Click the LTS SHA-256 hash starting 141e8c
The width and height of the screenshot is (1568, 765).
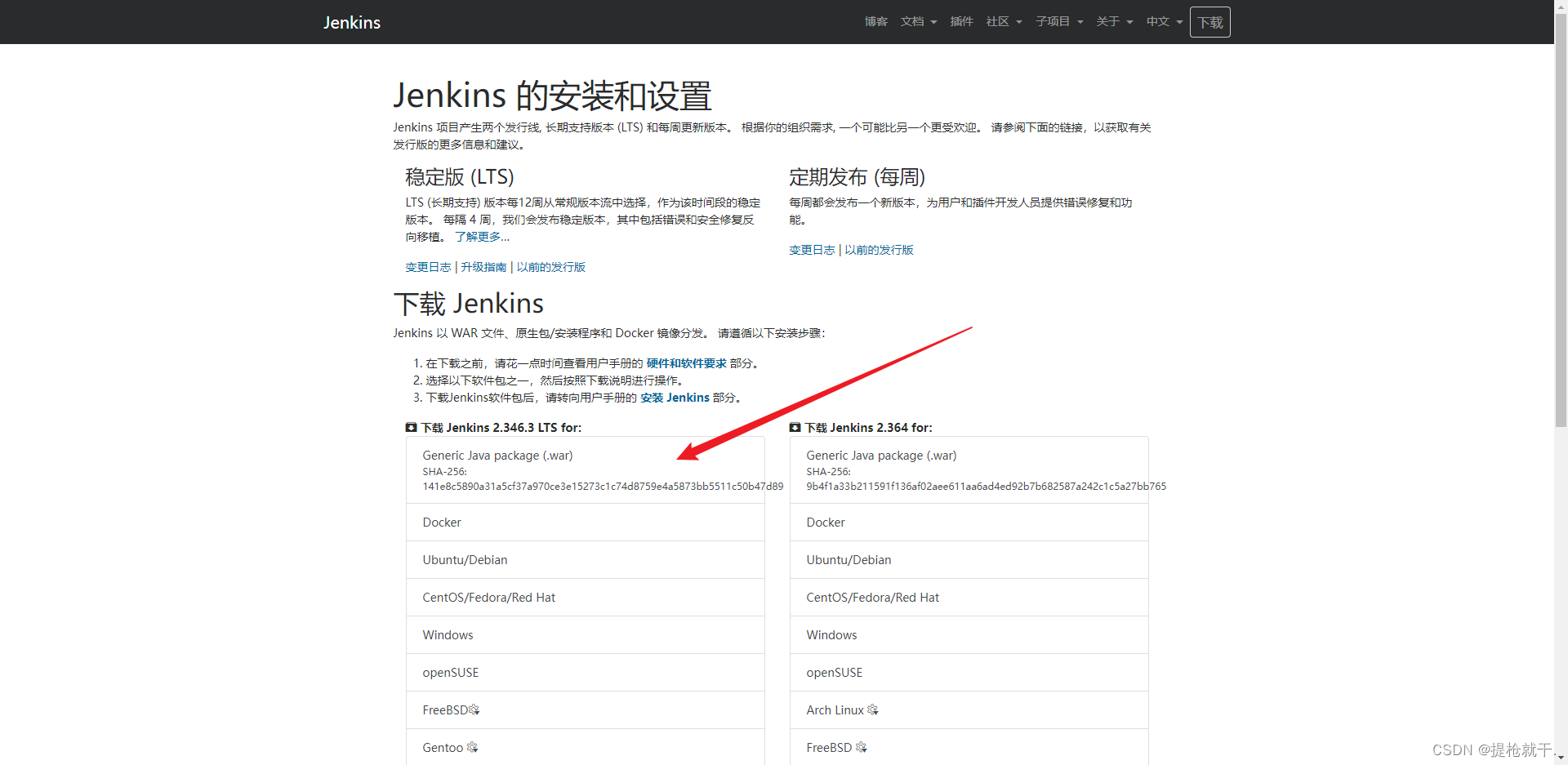point(603,487)
